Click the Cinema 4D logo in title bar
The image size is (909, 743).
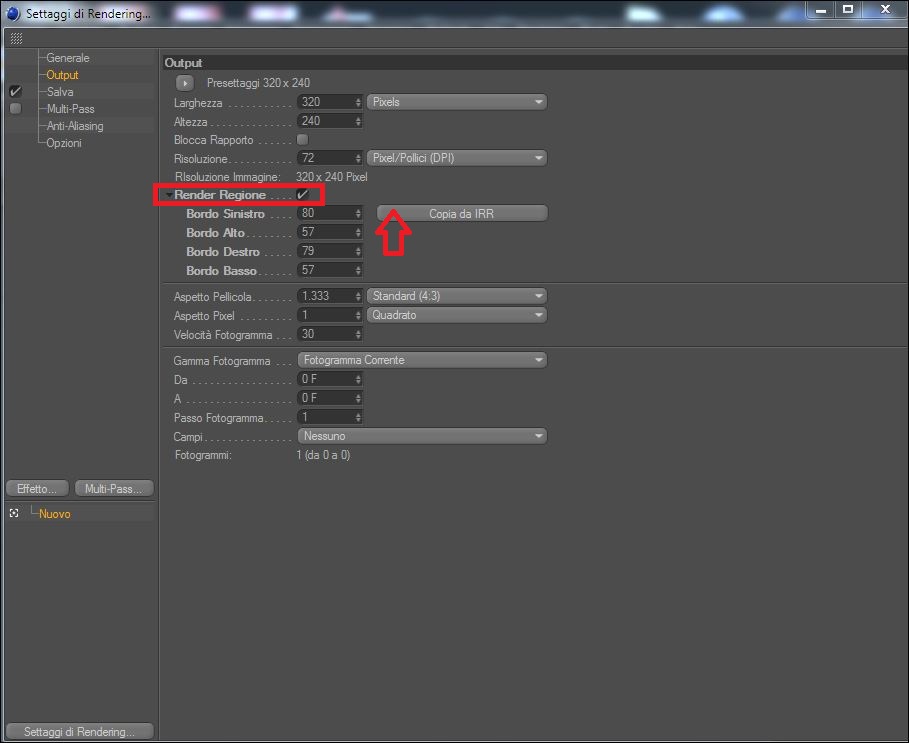[12, 13]
